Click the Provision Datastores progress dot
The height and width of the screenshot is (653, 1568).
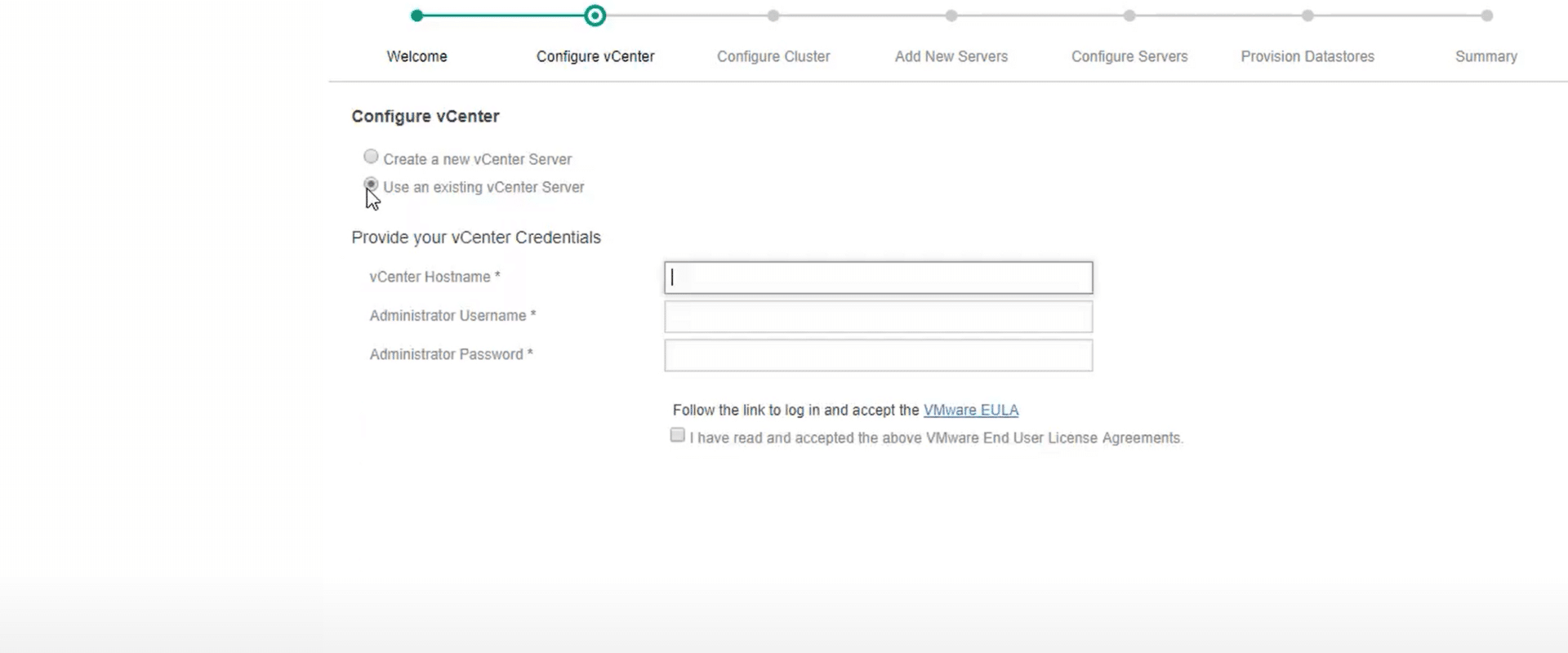click(x=1307, y=16)
